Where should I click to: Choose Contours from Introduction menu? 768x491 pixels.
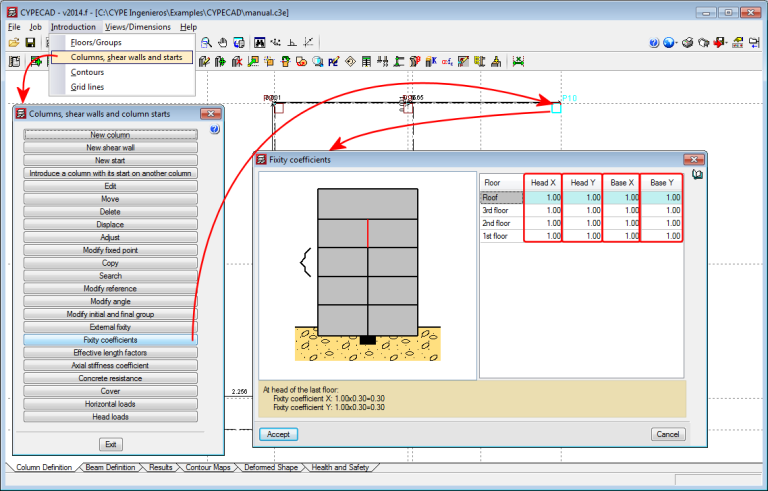pyautogui.click(x=123, y=72)
